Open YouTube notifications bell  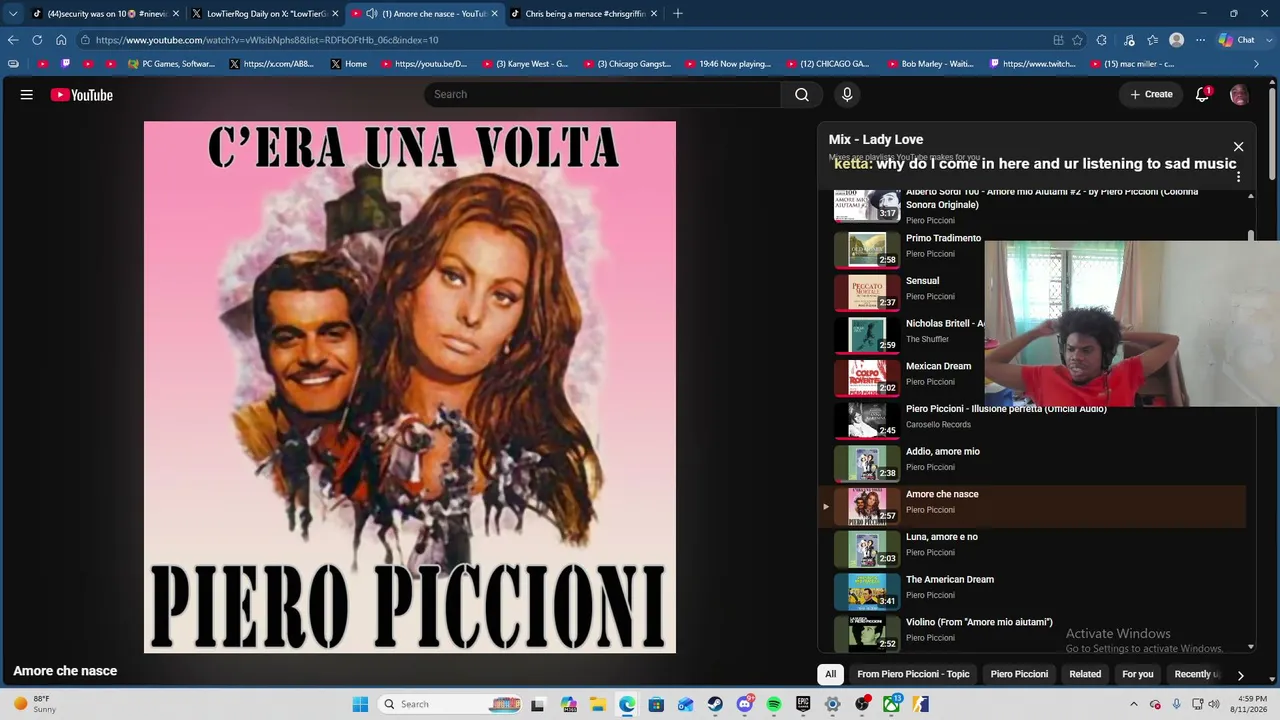pos(1202,95)
